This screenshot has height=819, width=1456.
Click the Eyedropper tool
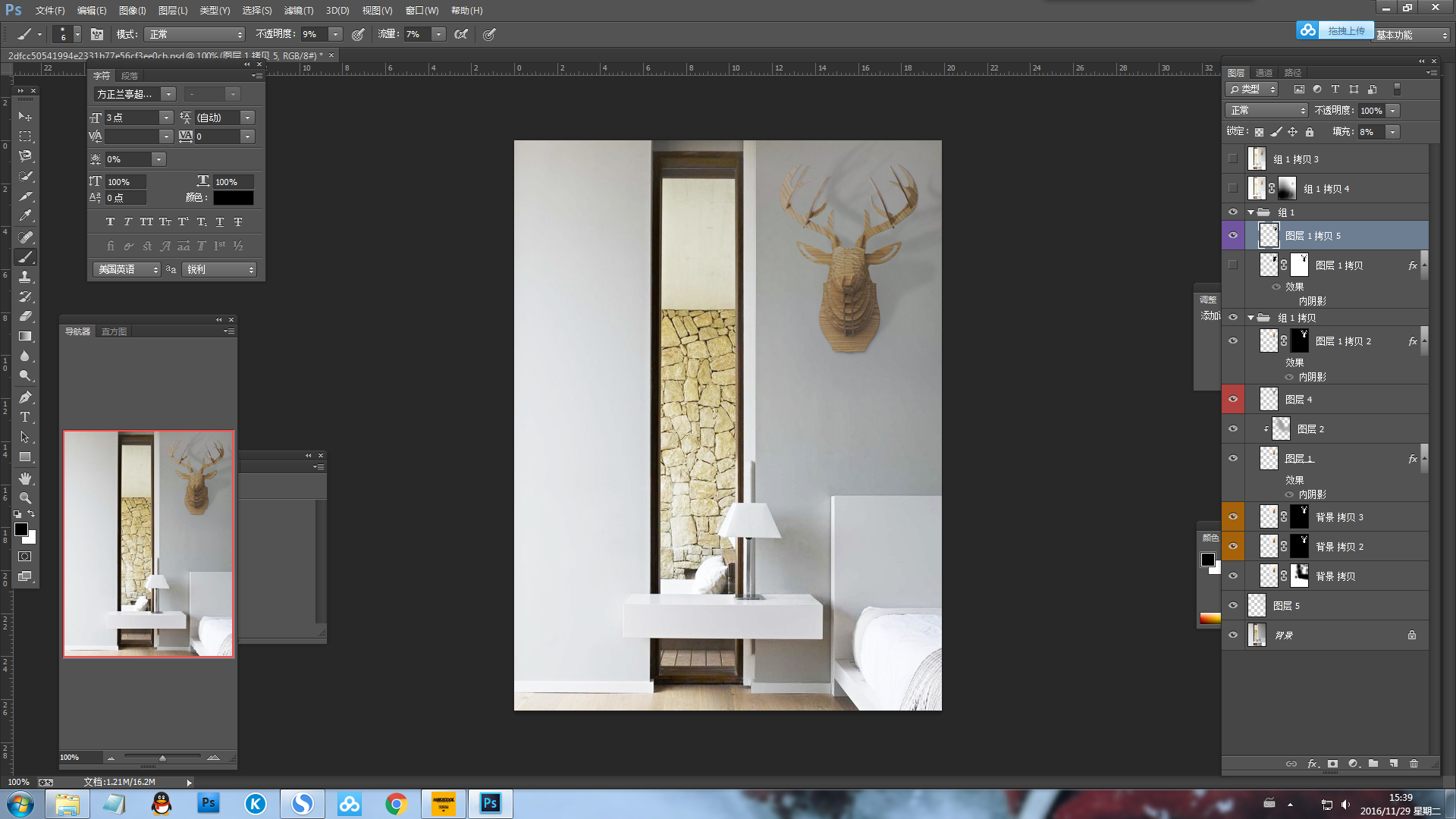tap(25, 215)
